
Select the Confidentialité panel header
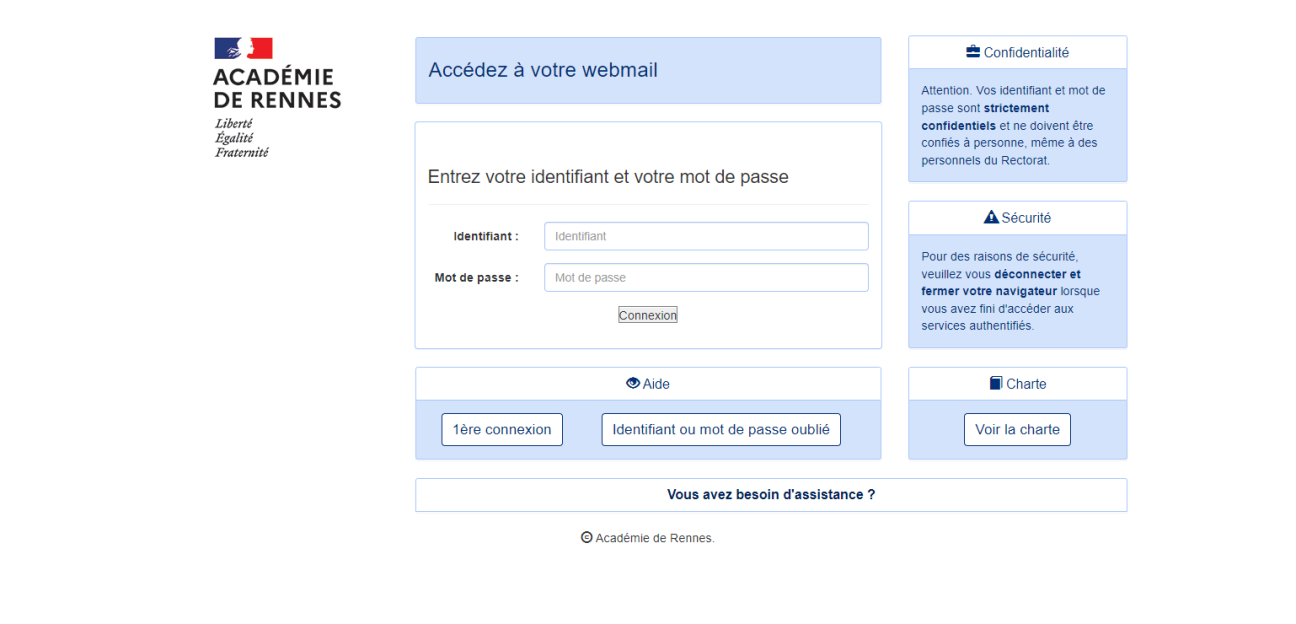point(1017,51)
